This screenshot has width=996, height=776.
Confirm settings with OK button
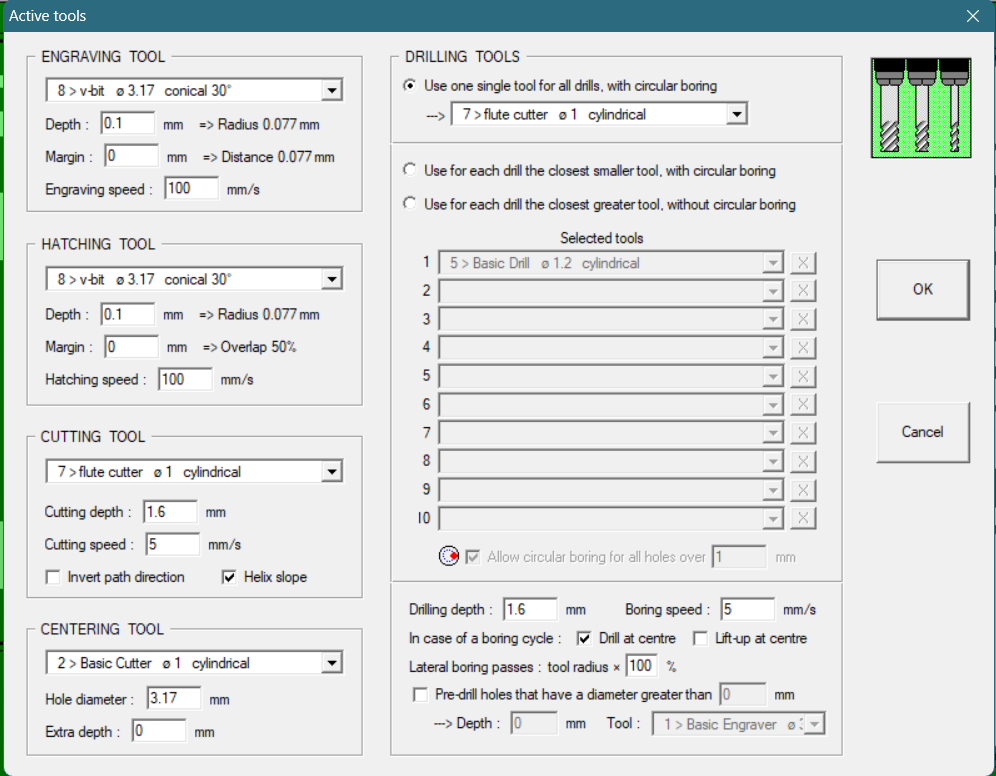(x=923, y=290)
